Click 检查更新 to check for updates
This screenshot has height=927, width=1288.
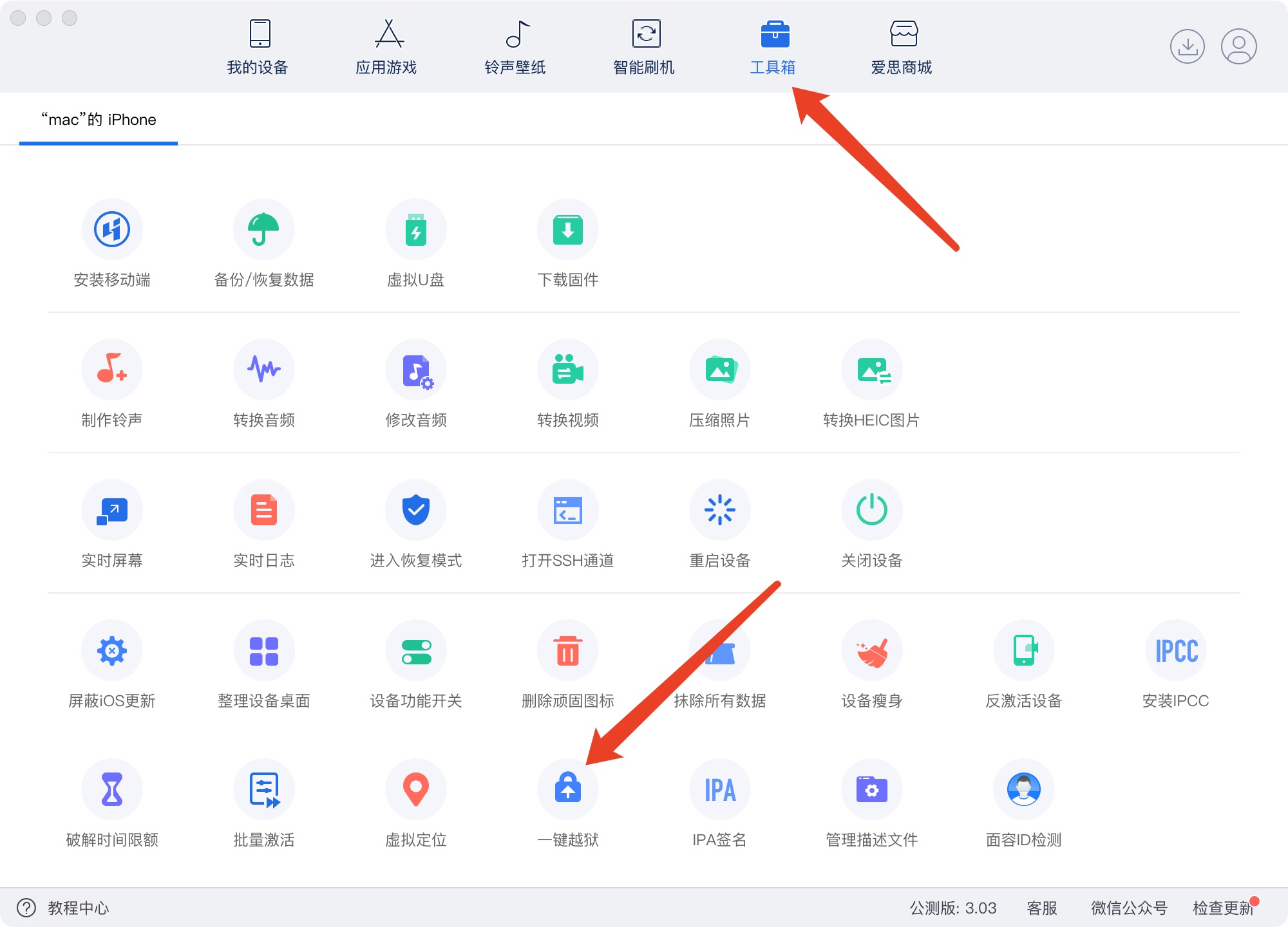tap(1224, 909)
